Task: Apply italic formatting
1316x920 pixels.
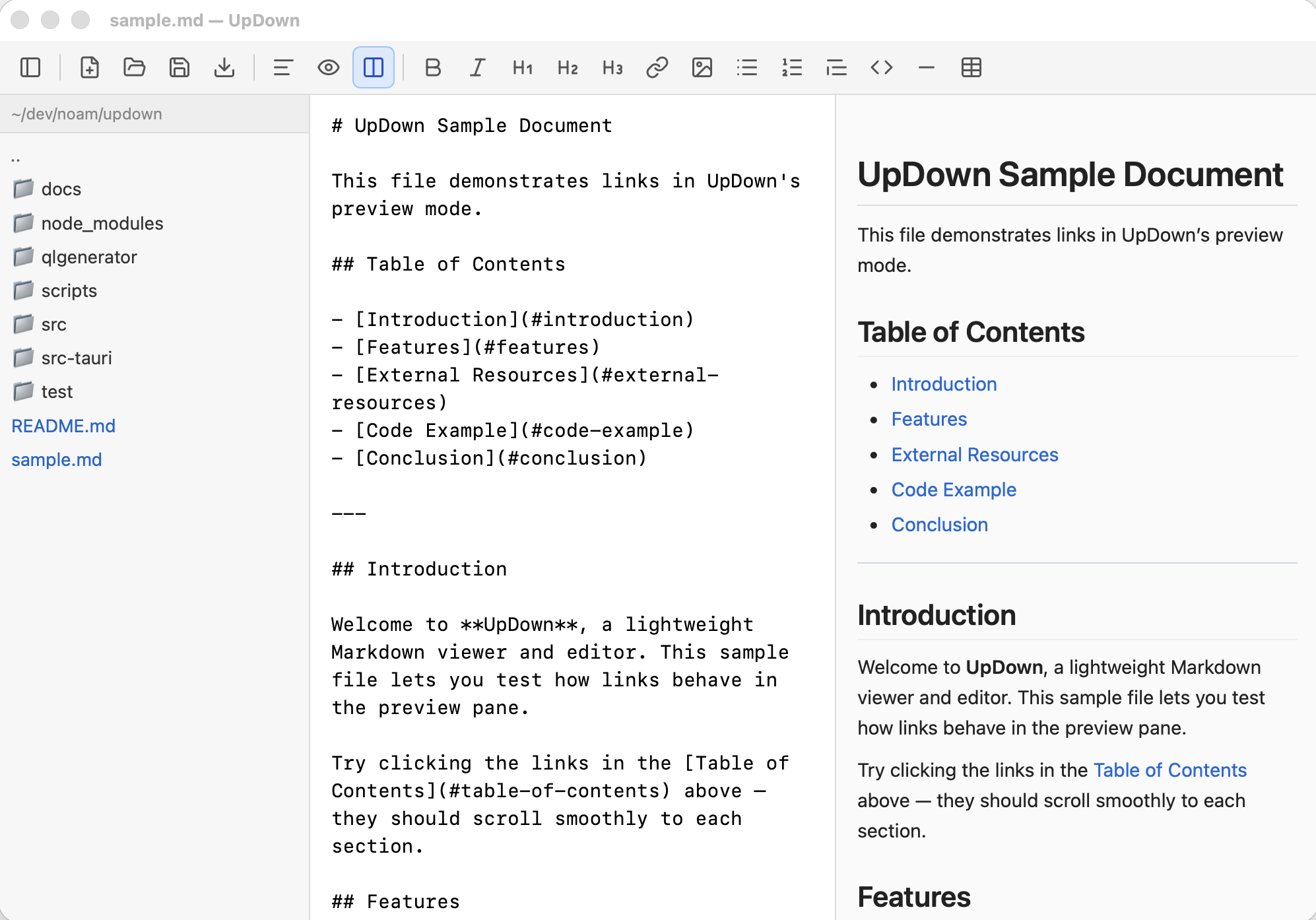Action: point(478,67)
